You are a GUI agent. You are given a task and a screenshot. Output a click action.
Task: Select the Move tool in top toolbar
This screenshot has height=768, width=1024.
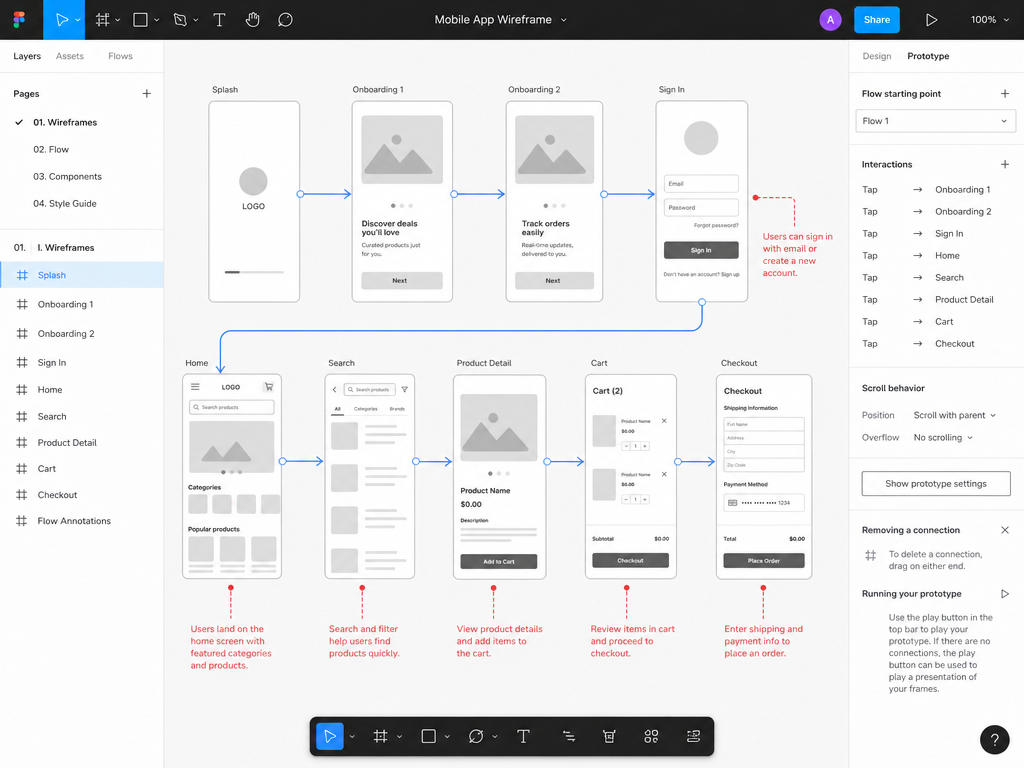click(61, 20)
